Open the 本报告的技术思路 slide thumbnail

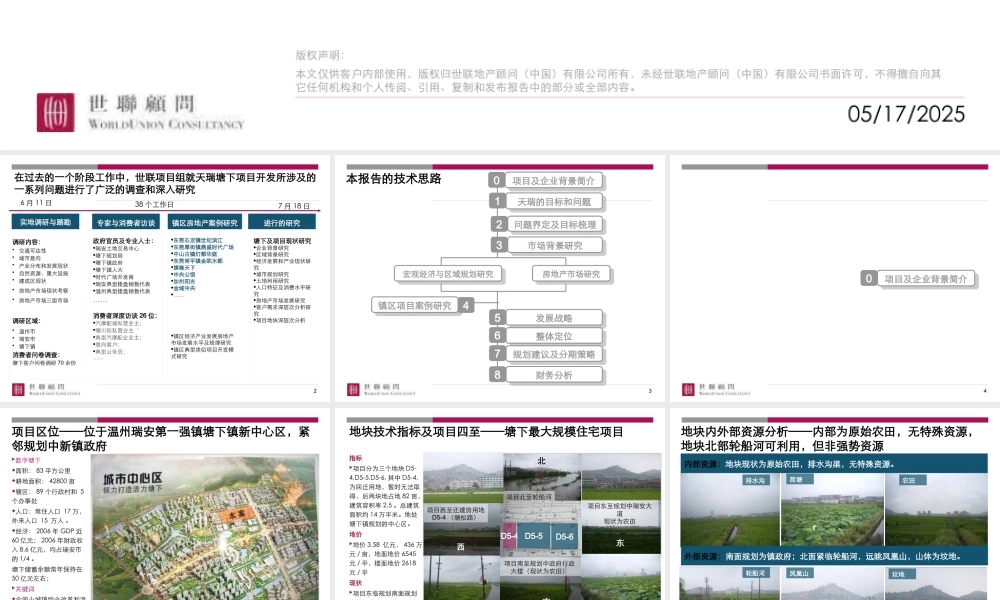tap(500, 278)
